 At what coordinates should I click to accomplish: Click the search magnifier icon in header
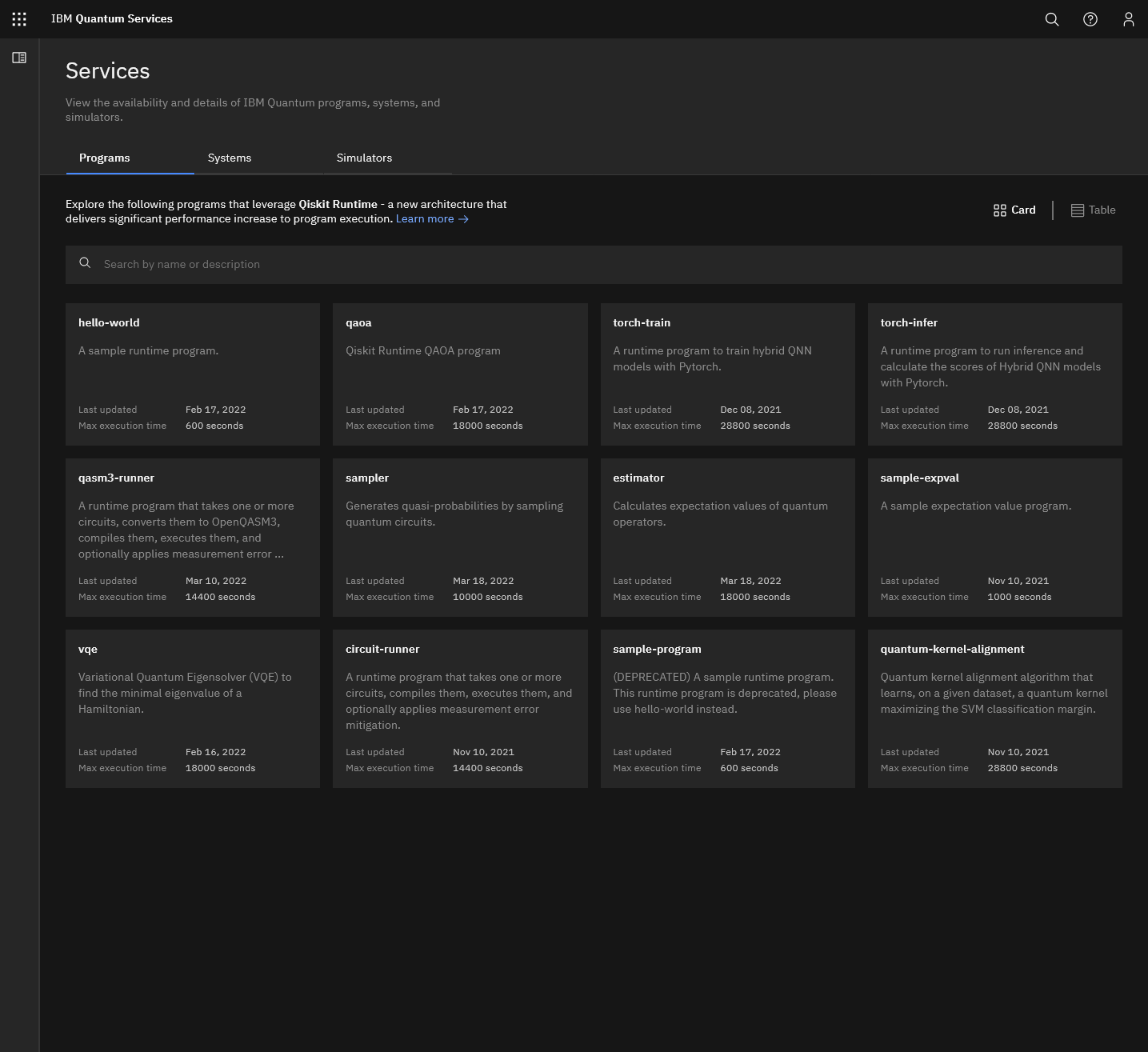point(1052,19)
